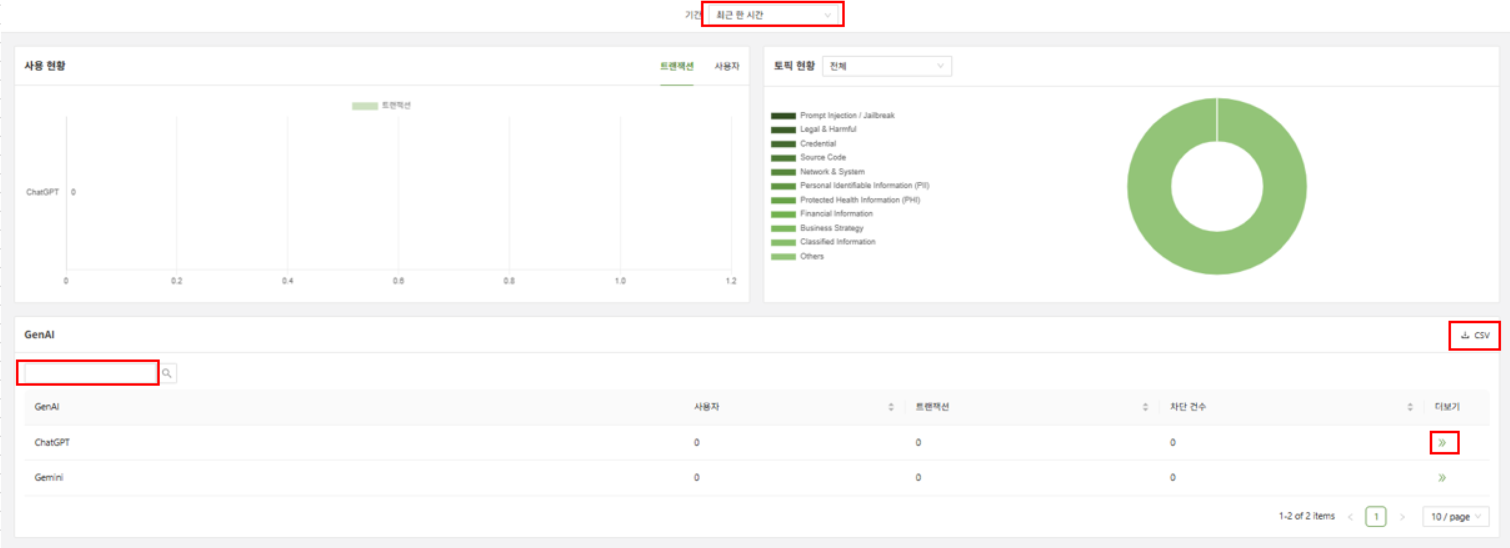Toggle 트랜잭션 legend in usage chart

coord(381,105)
